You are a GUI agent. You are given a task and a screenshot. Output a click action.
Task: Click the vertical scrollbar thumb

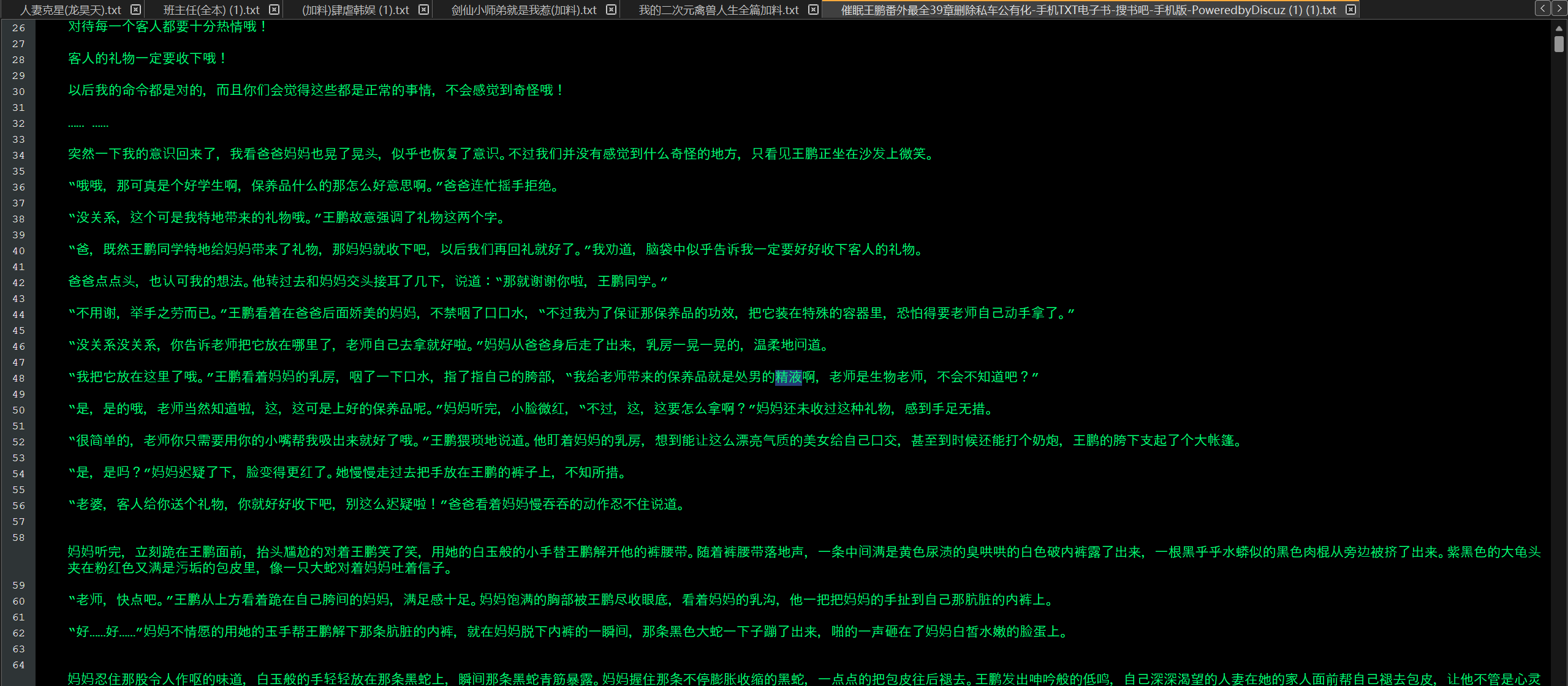[1559, 44]
